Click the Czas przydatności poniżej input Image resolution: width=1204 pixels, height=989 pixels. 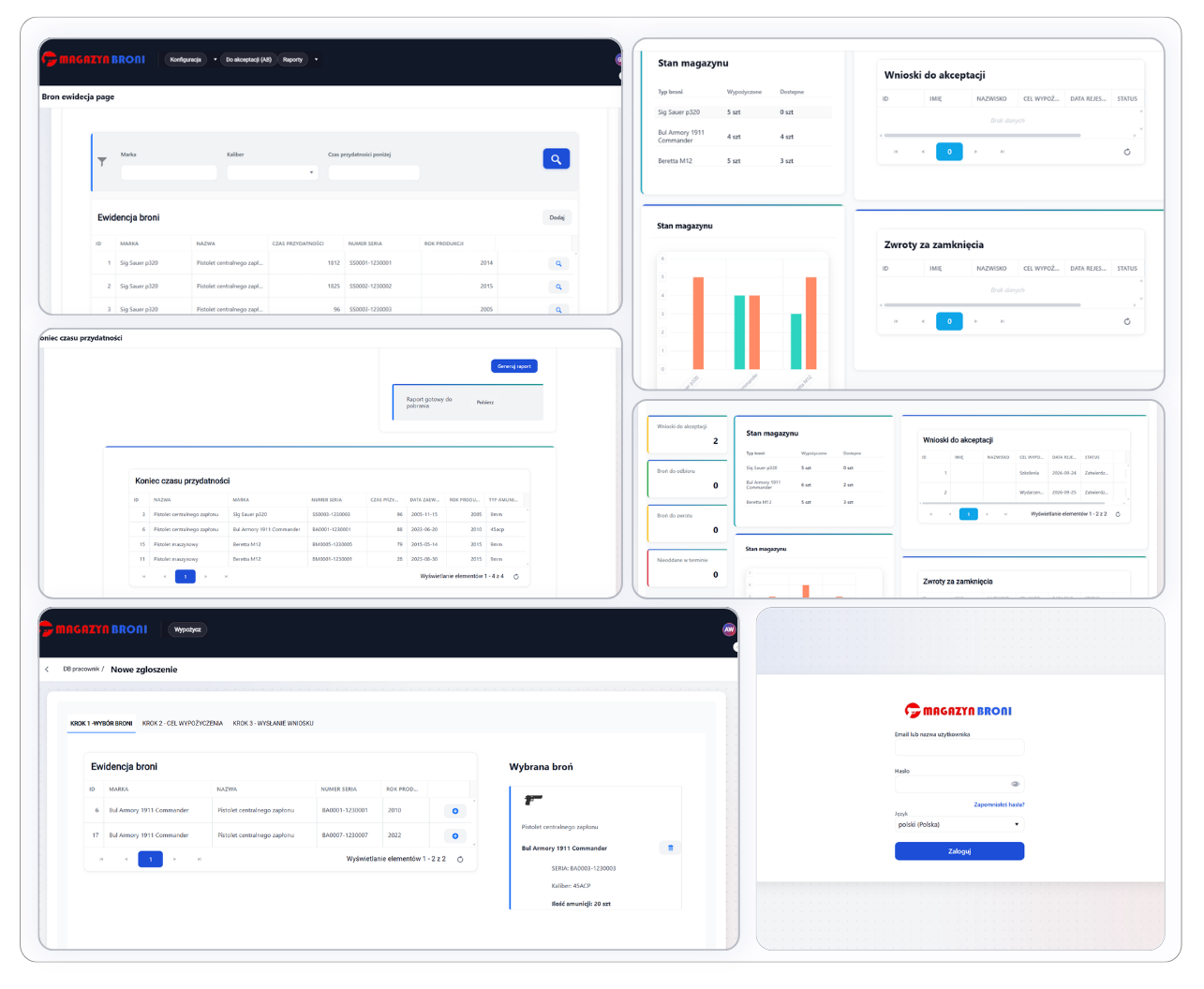coord(374,172)
